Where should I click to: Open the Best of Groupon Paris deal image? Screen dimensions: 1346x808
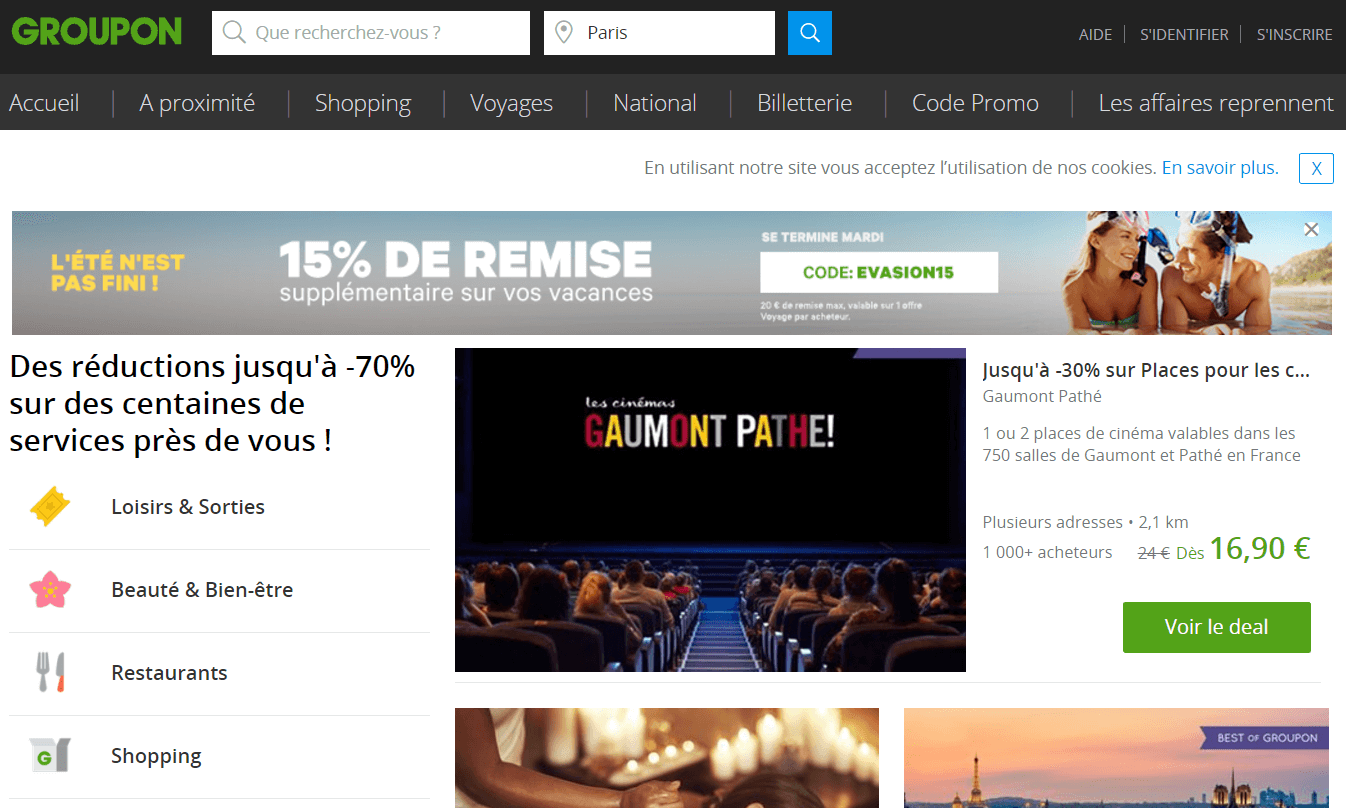pos(1116,758)
